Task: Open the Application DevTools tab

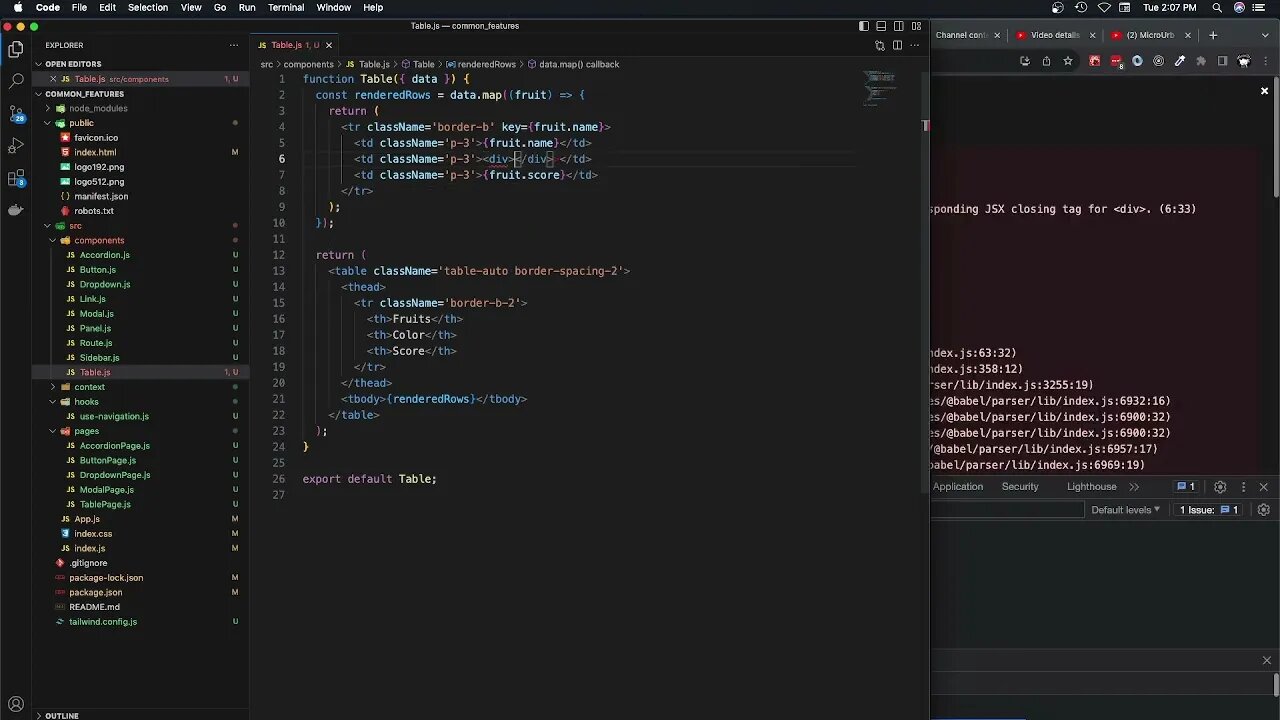Action: click(x=958, y=487)
